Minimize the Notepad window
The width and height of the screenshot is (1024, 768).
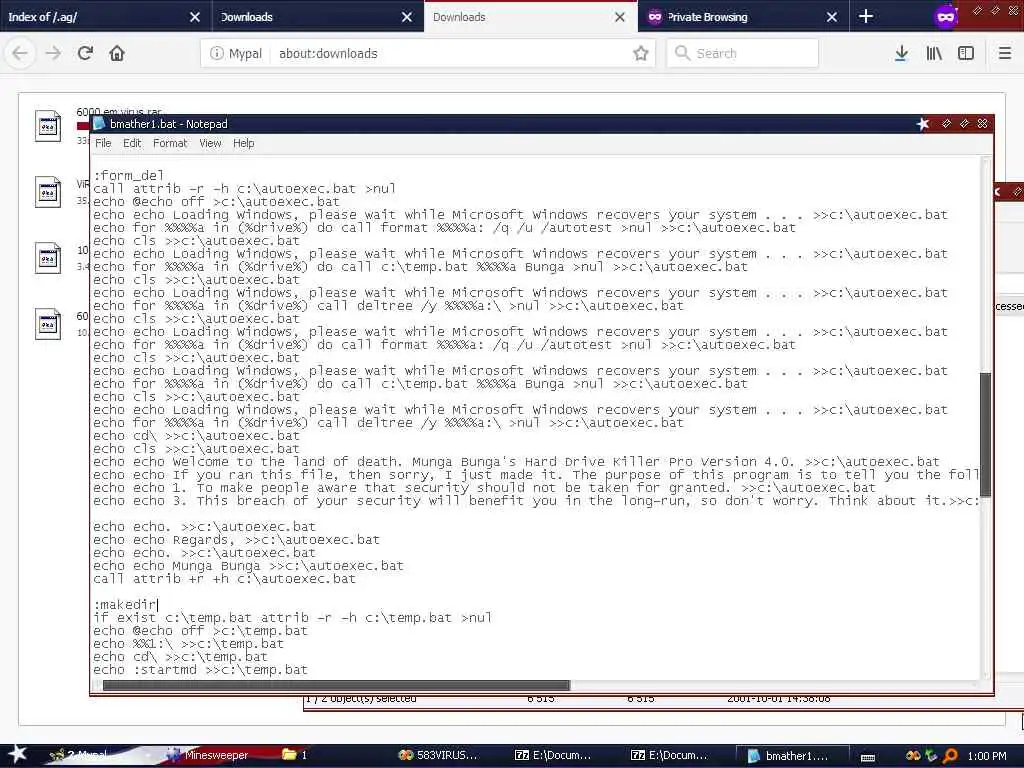pyautogui.click(x=946, y=123)
